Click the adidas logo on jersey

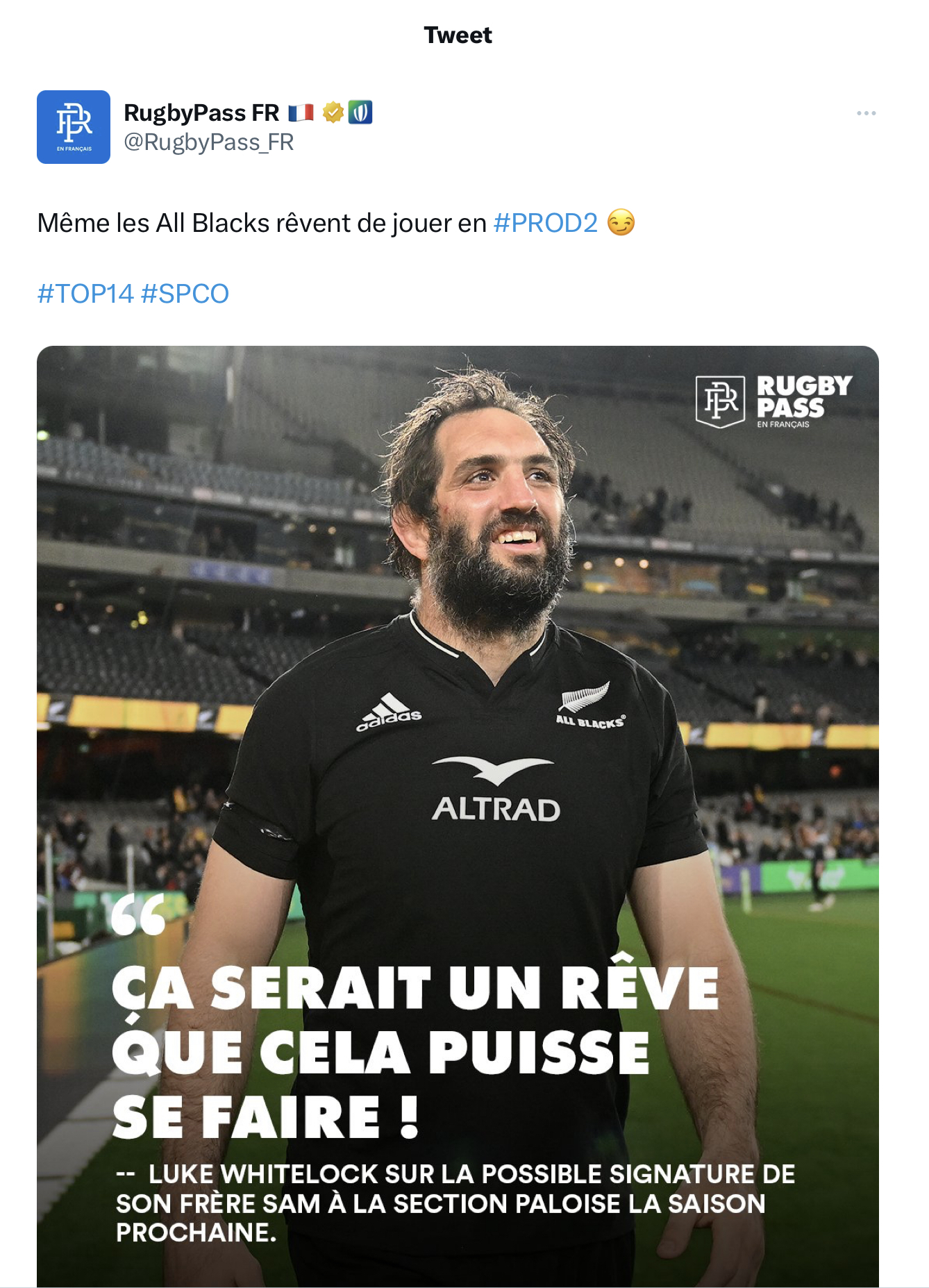[389, 712]
